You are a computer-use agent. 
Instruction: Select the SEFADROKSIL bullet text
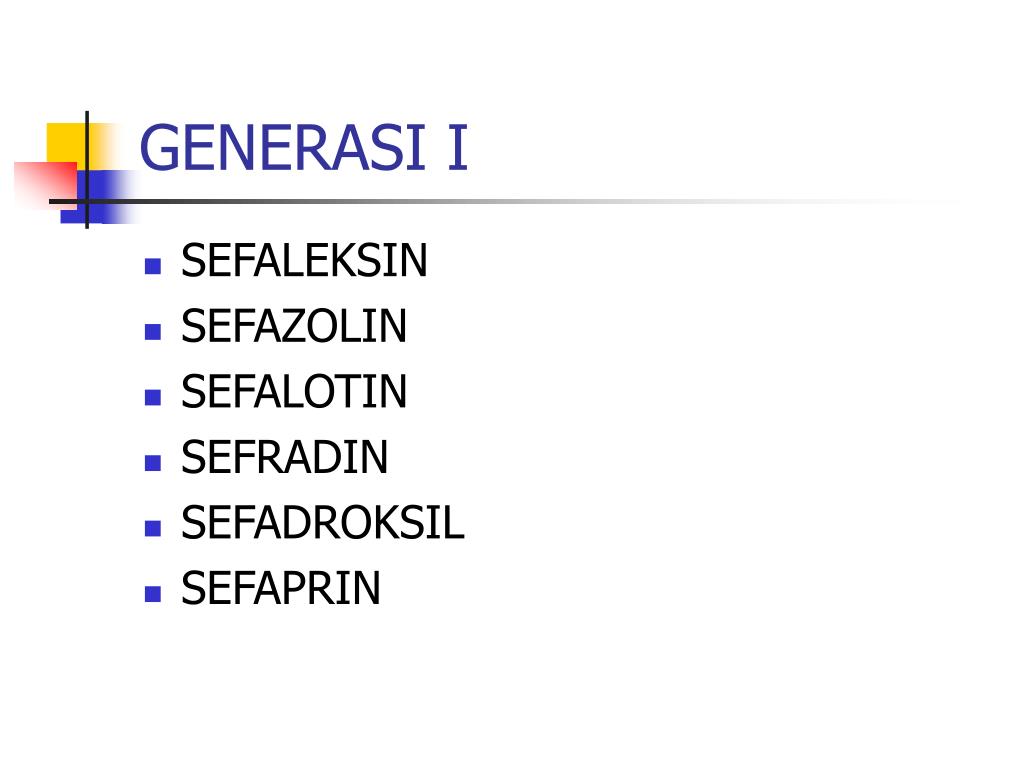[323, 522]
